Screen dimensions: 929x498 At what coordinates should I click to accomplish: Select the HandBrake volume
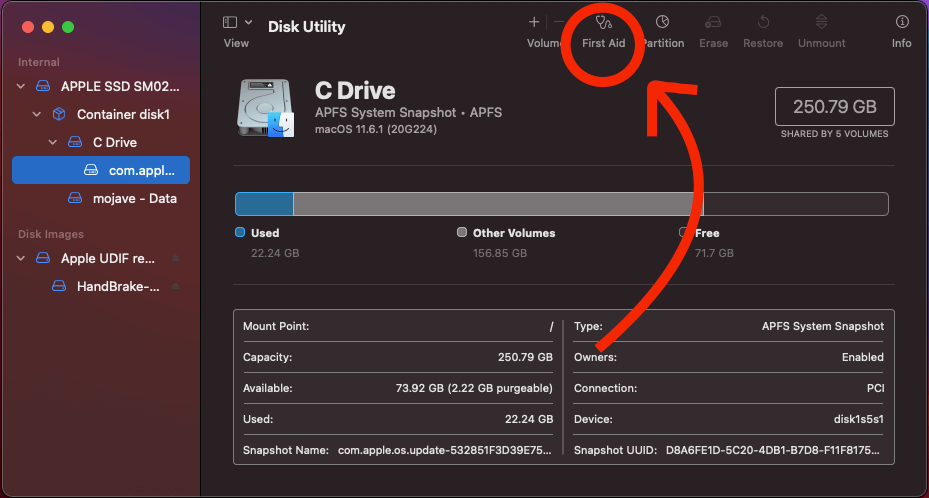(118, 287)
